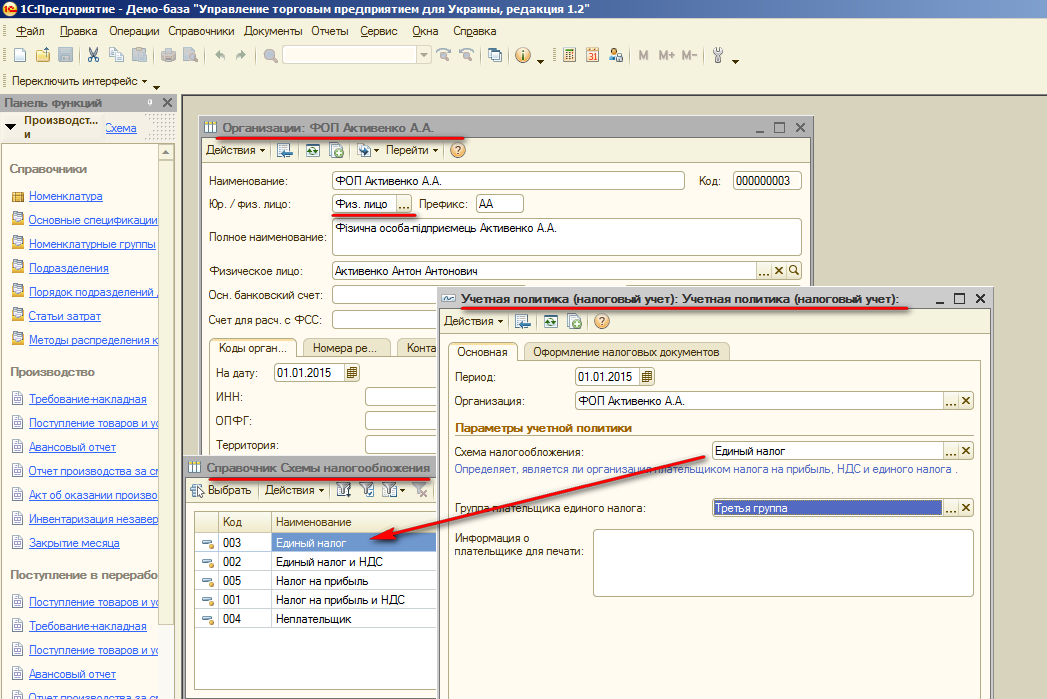
Task: Switch to Оформление налоговых документов tab
Action: (626, 352)
